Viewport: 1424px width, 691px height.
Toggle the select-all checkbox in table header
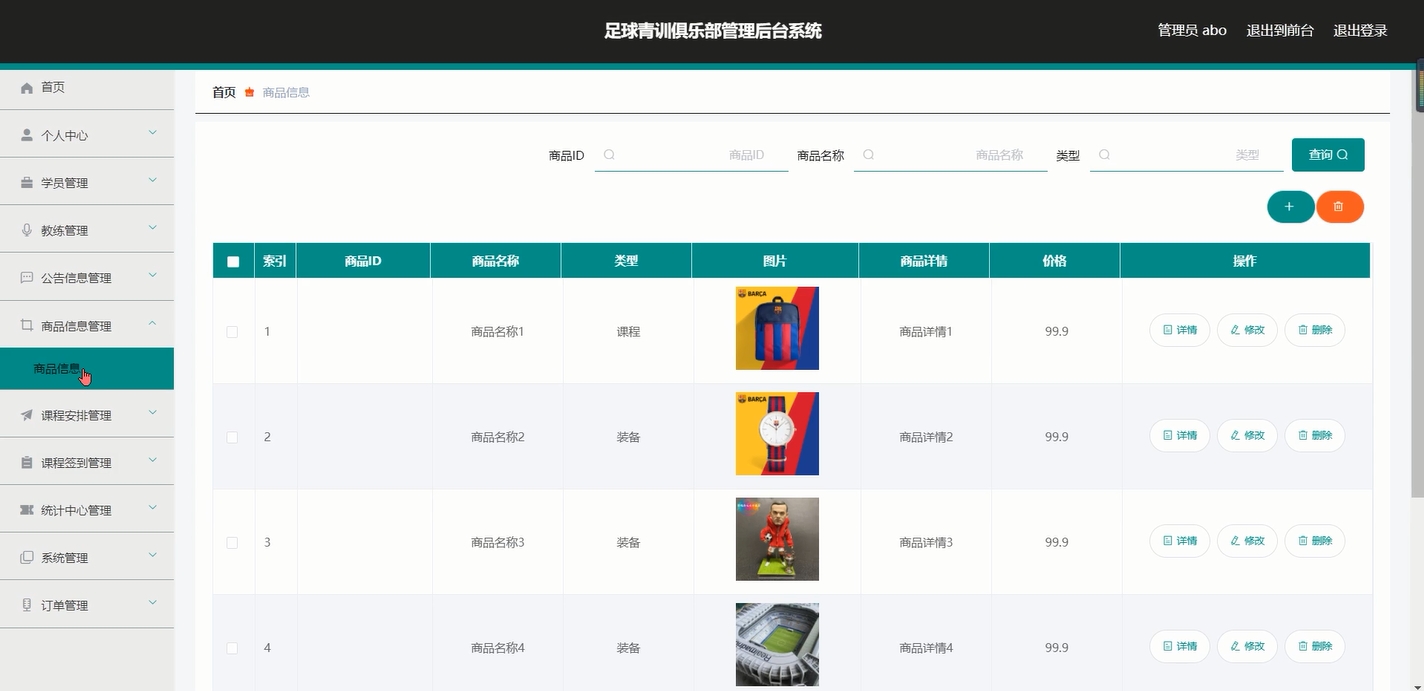tap(233, 262)
